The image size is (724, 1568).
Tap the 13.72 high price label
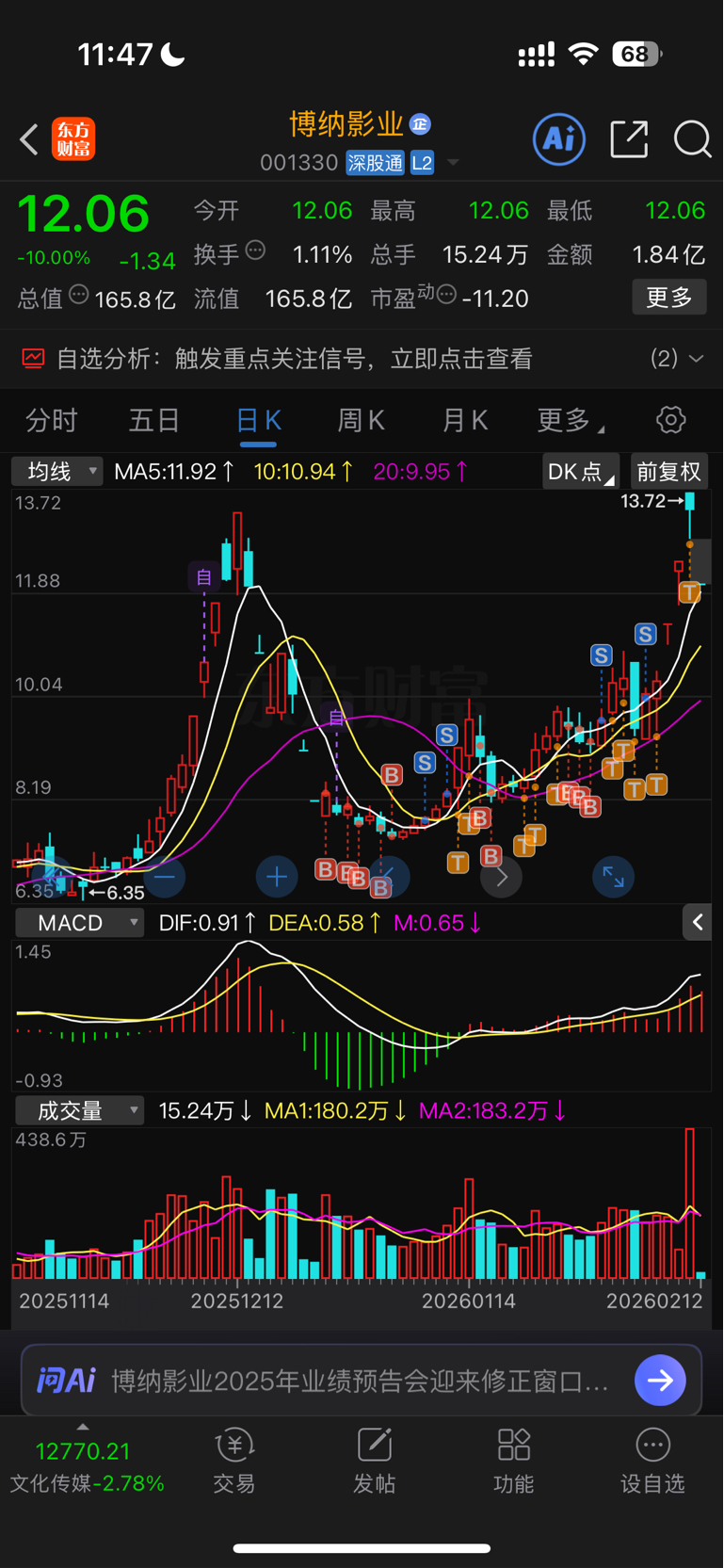click(643, 501)
